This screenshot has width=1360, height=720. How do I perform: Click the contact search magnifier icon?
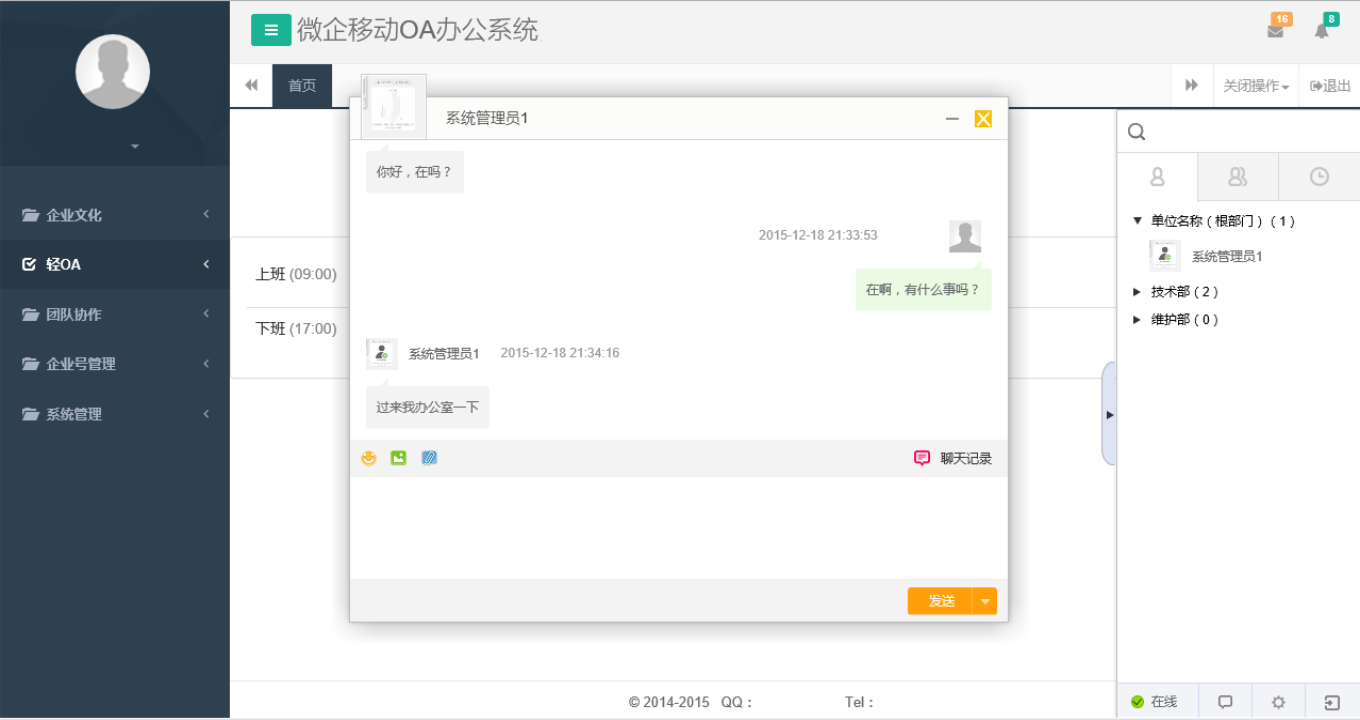tap(1136, 132)
